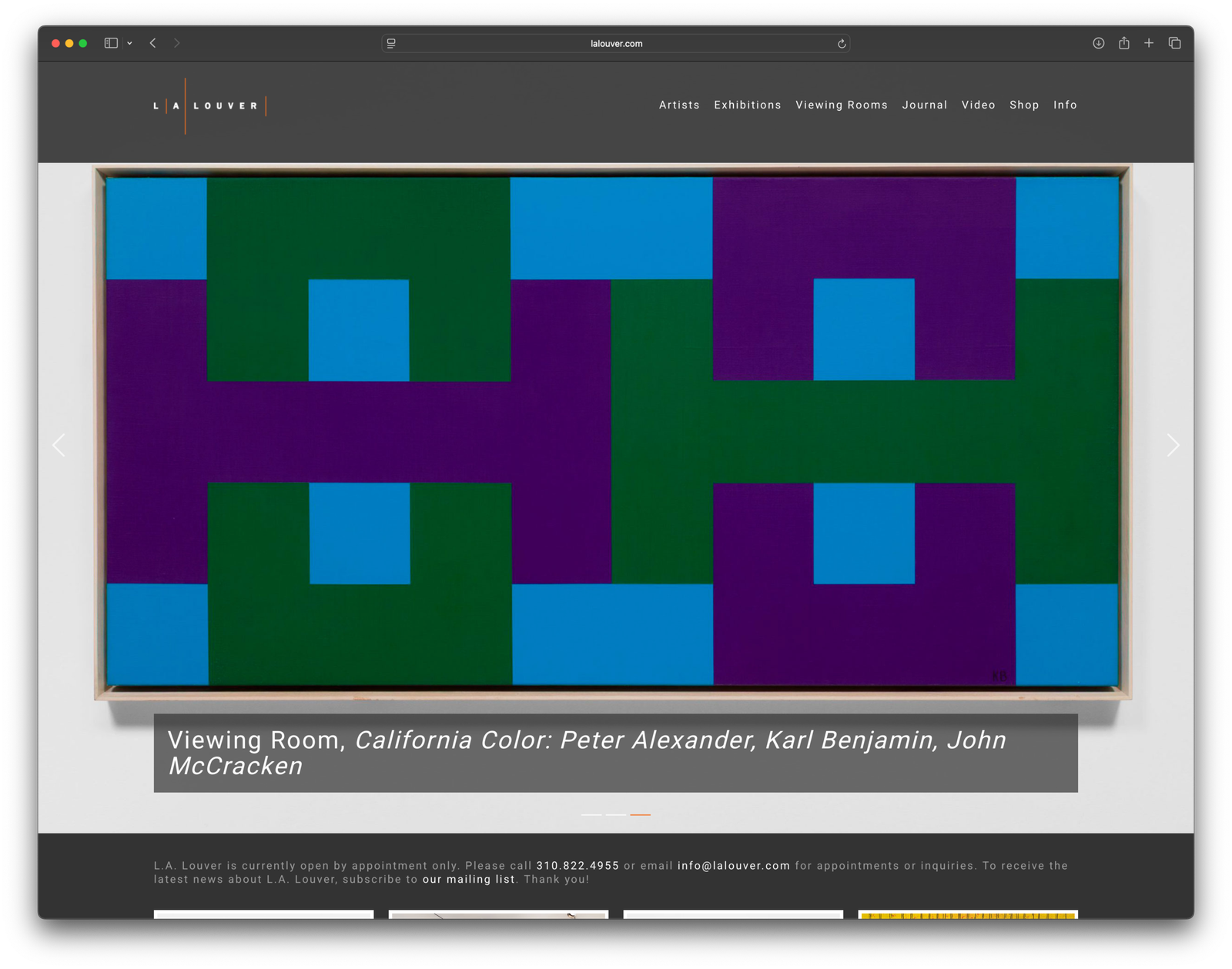The image size is (1232, 969).
Task: Close the Safari window
Action: click(55, 44)
